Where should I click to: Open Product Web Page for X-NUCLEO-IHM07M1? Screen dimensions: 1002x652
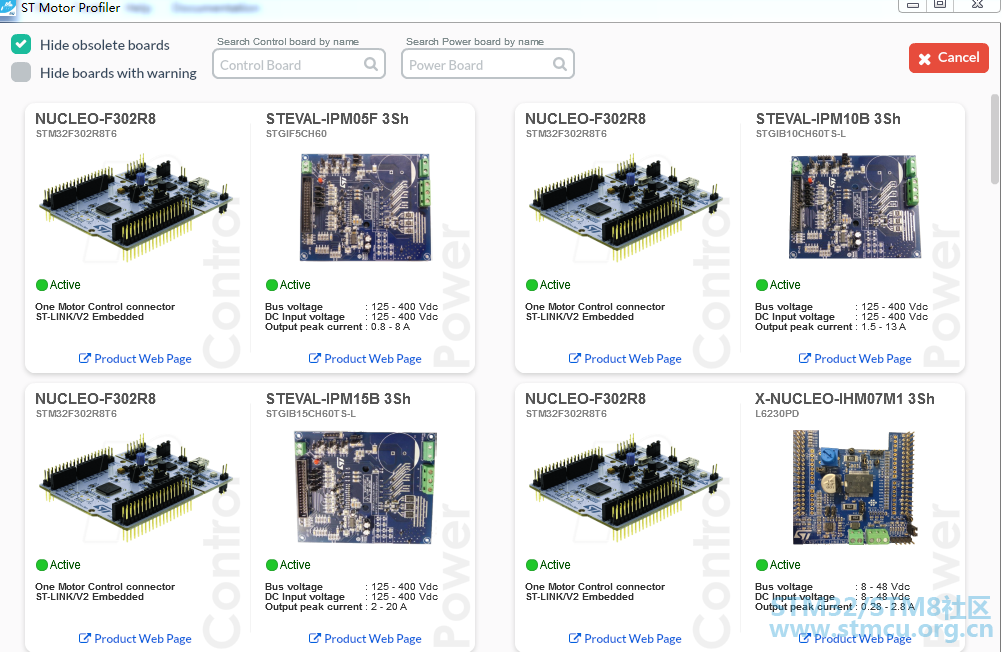click(x=855, y=639)
